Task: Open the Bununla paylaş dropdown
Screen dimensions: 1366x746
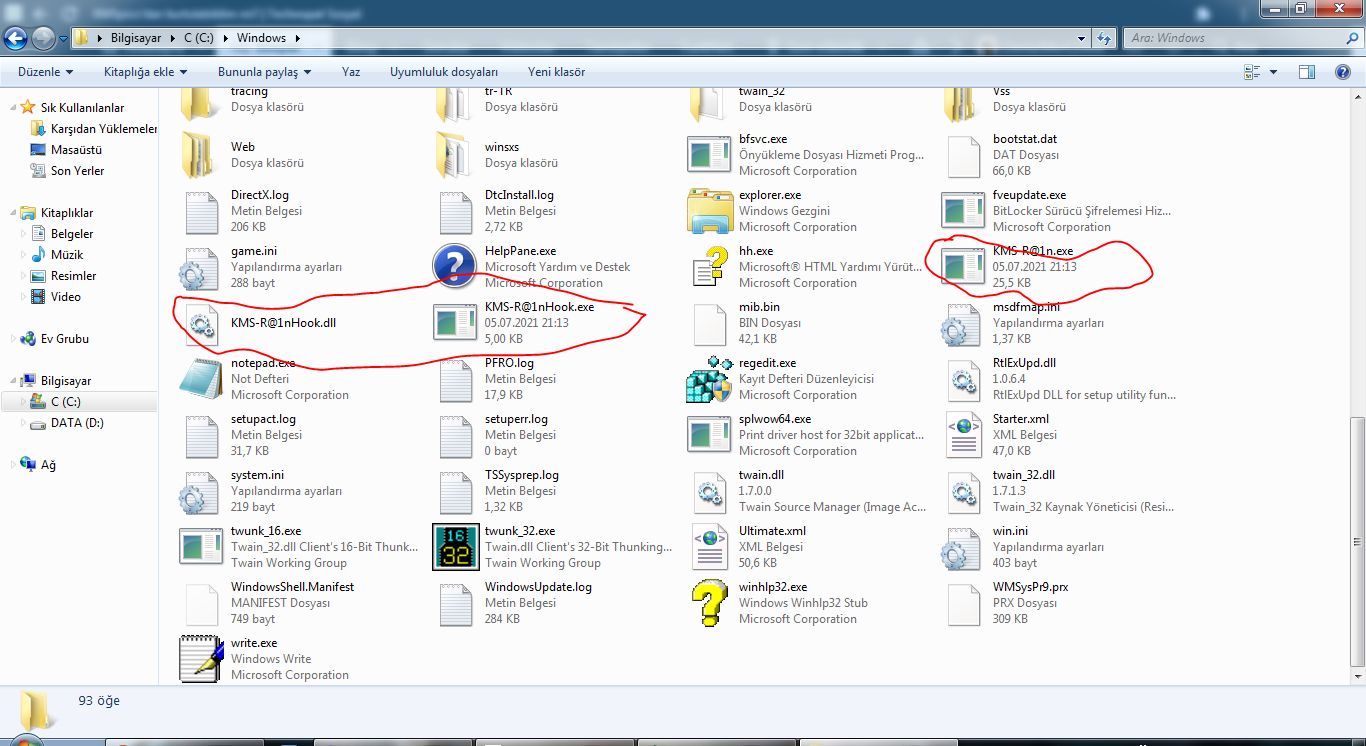Action: [264, 72]
